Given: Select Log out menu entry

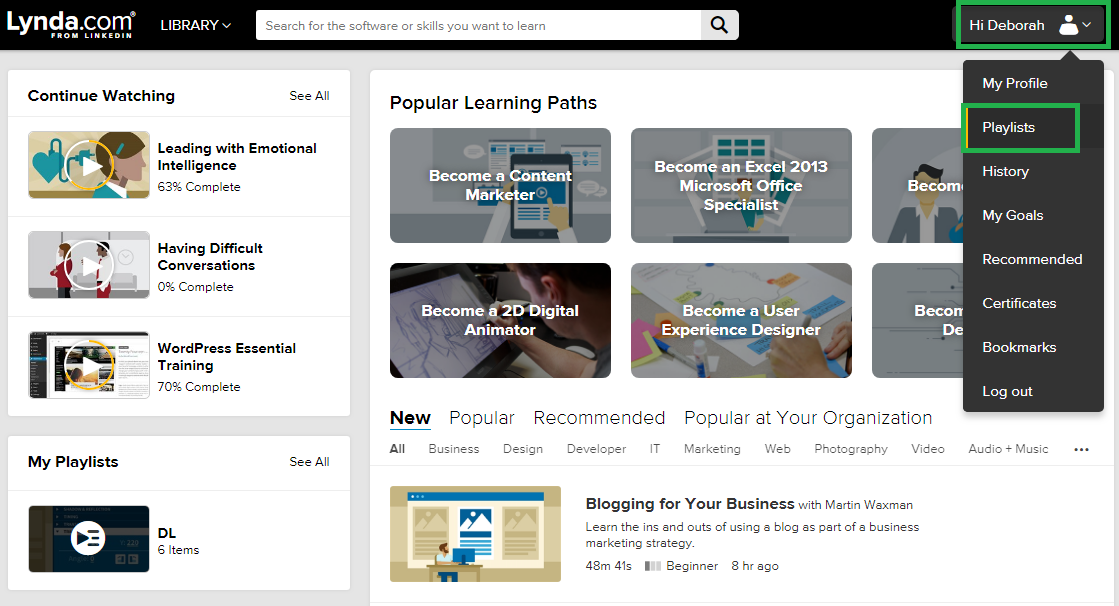Looking at the screenshot, I should tap(1007, 391).
